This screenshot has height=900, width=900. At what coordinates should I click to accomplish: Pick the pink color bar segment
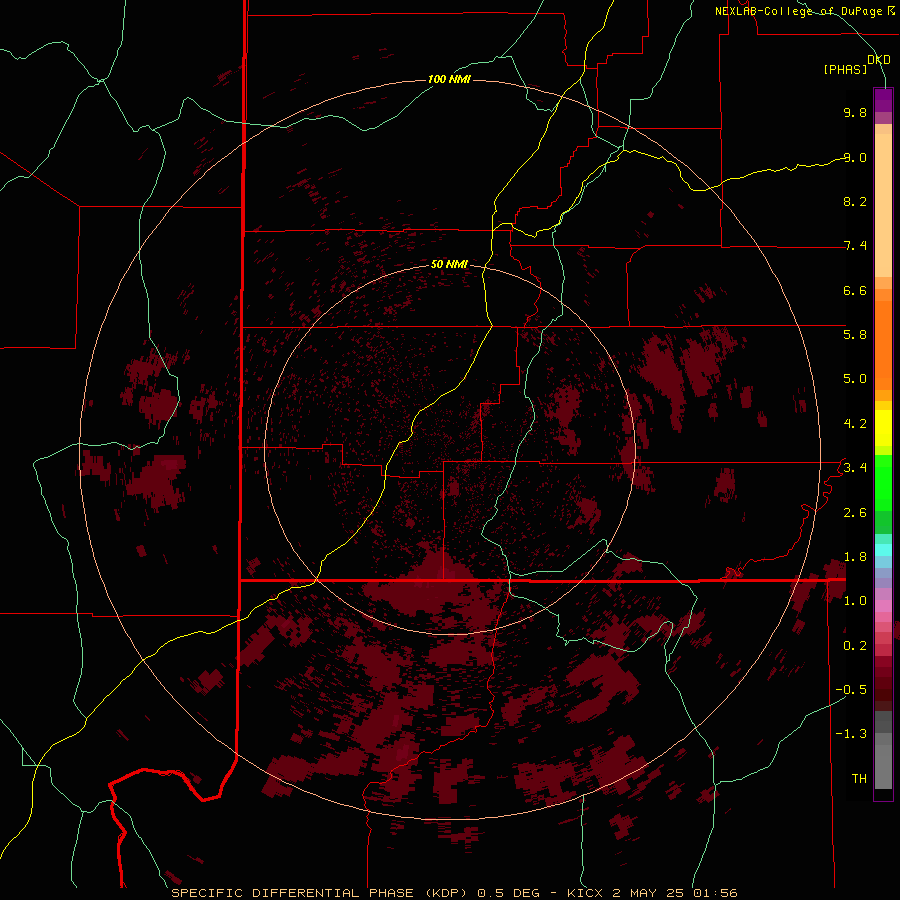883,606
